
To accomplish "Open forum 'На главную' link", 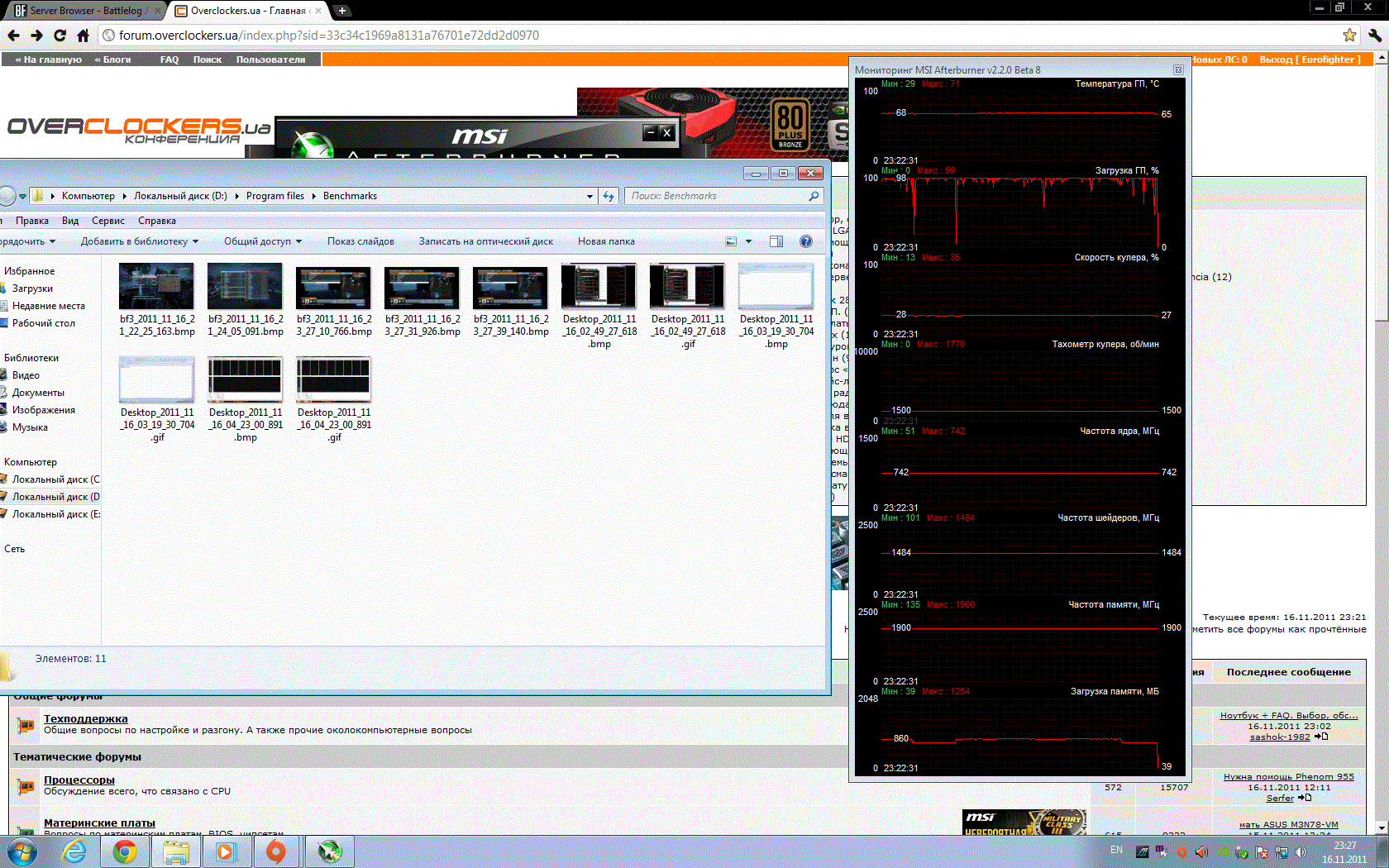I will pyautogui.click(x=48, y=60).
